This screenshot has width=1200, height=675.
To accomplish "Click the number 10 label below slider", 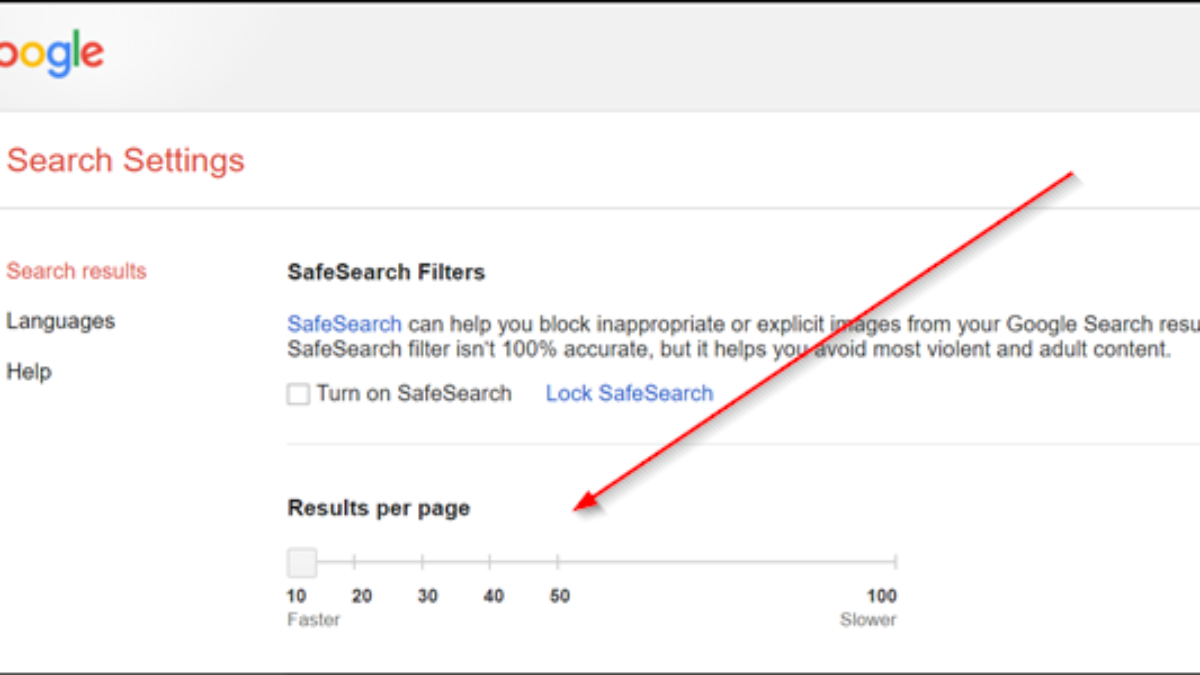I will 297,597.
